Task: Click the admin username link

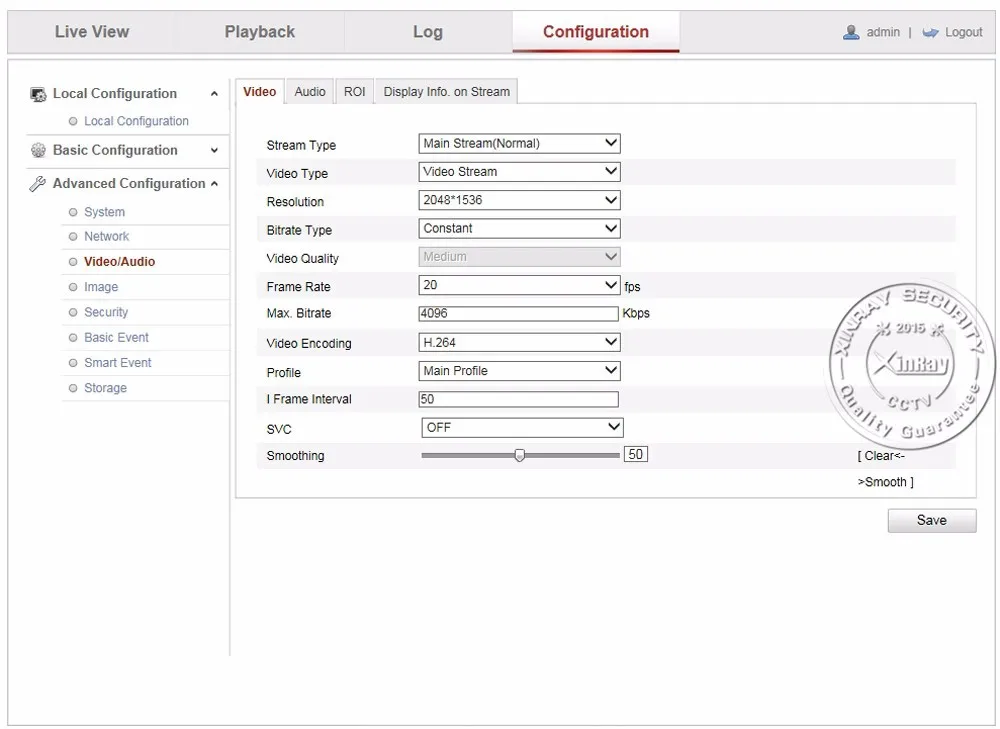Action: coord(883,32)
